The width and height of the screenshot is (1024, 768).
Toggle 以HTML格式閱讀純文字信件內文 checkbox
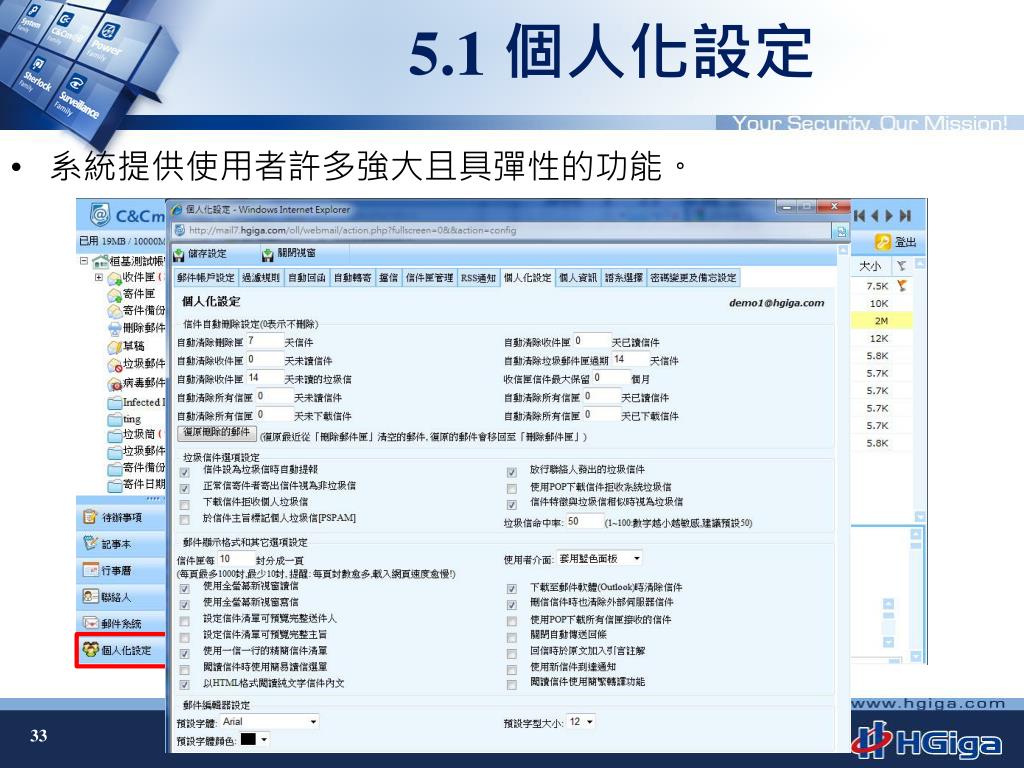[x=185, y=685]
